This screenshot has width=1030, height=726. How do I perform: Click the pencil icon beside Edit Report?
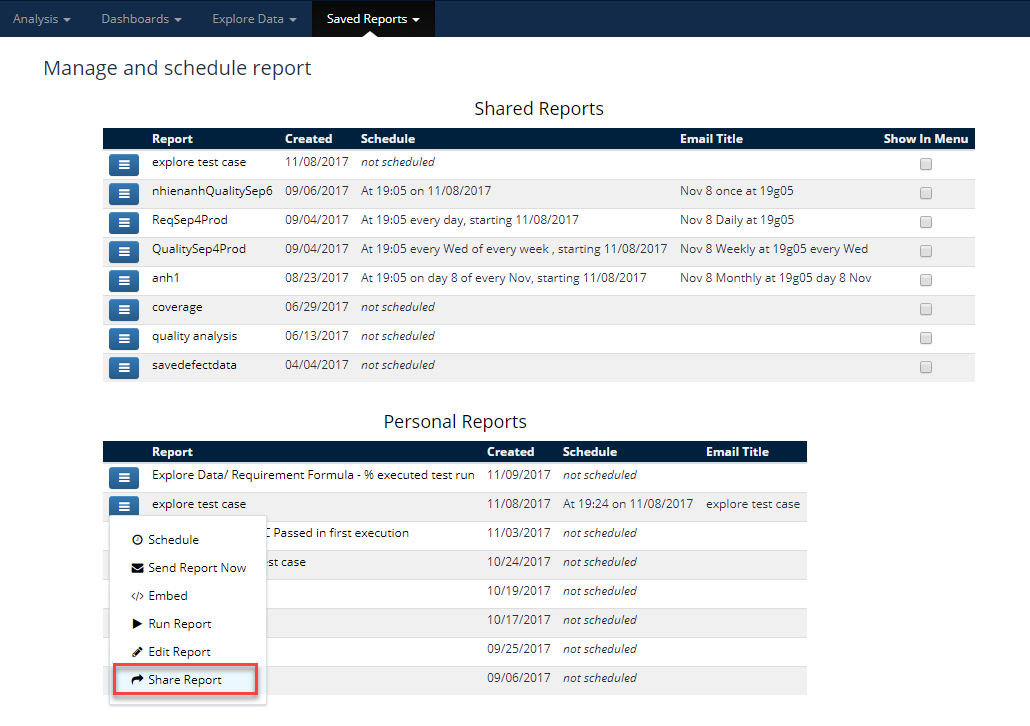(137, 652)
